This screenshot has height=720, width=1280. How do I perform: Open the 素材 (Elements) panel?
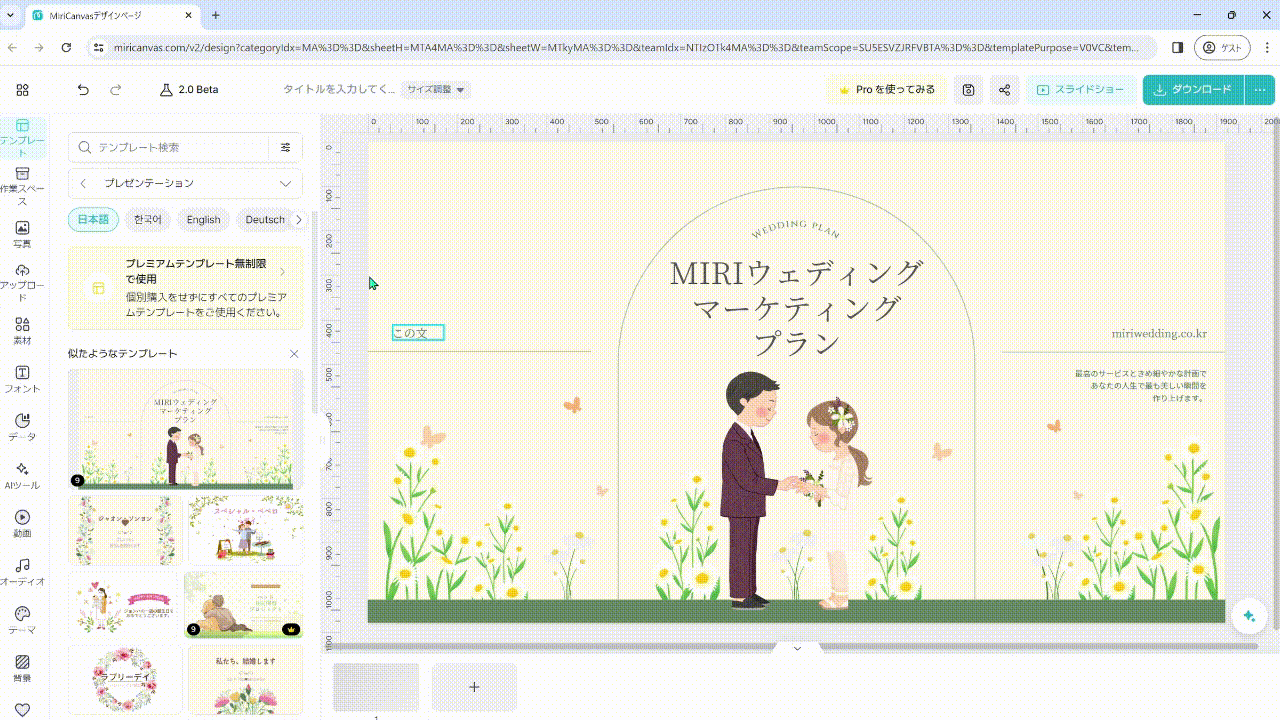22,328
